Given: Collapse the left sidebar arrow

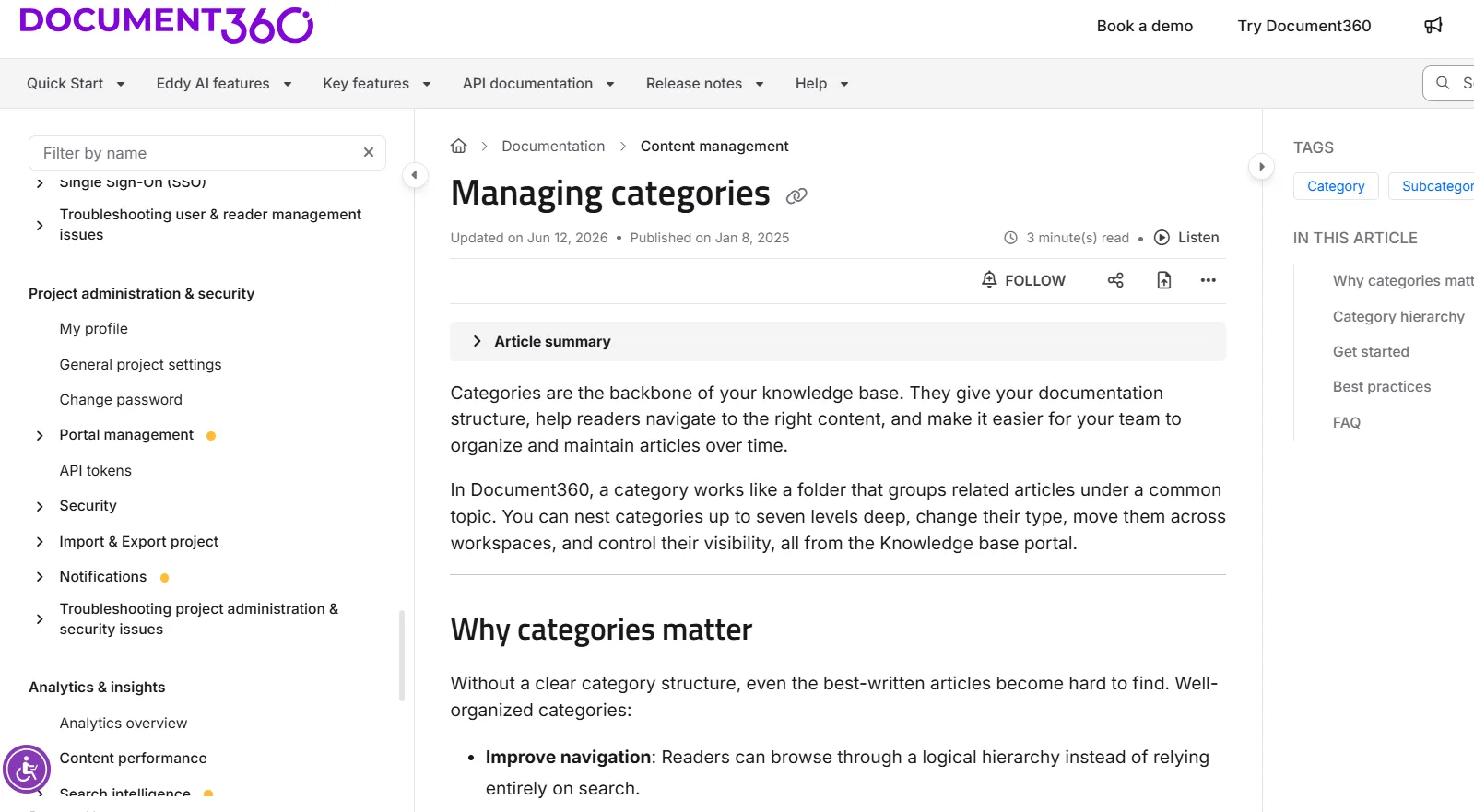Looking at the screenshot, I should pyautogui.click(x=415, y=174).
